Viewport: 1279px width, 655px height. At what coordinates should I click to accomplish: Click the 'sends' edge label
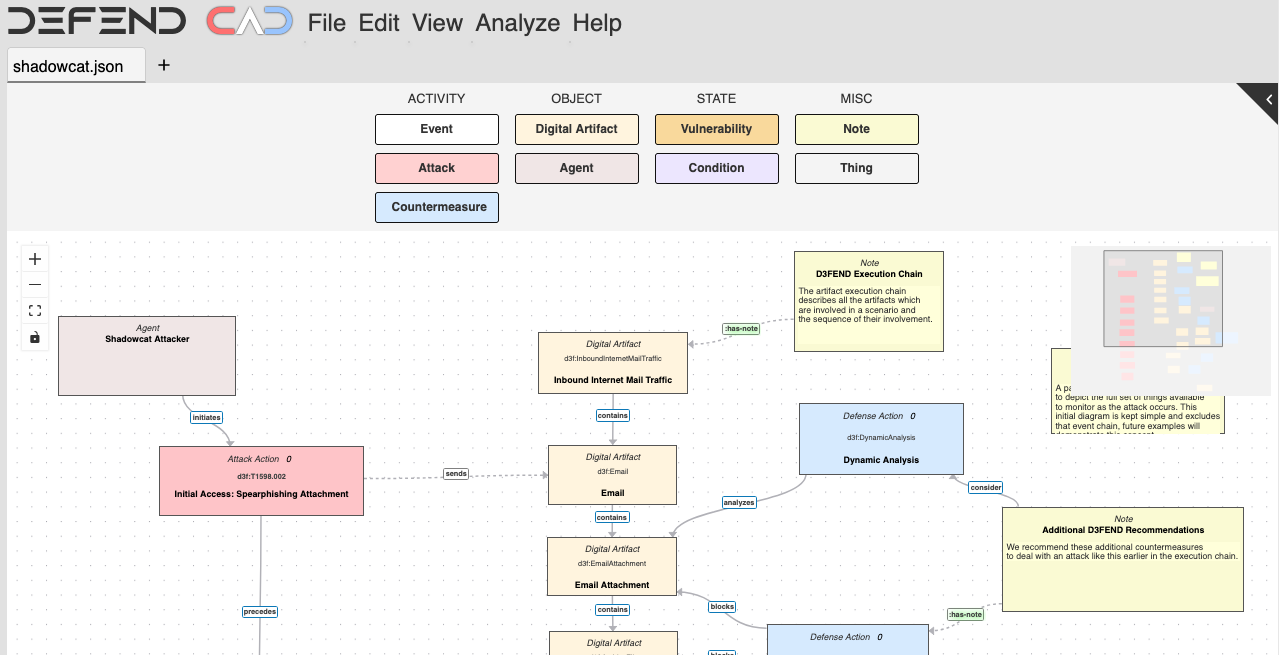[456, 474]
